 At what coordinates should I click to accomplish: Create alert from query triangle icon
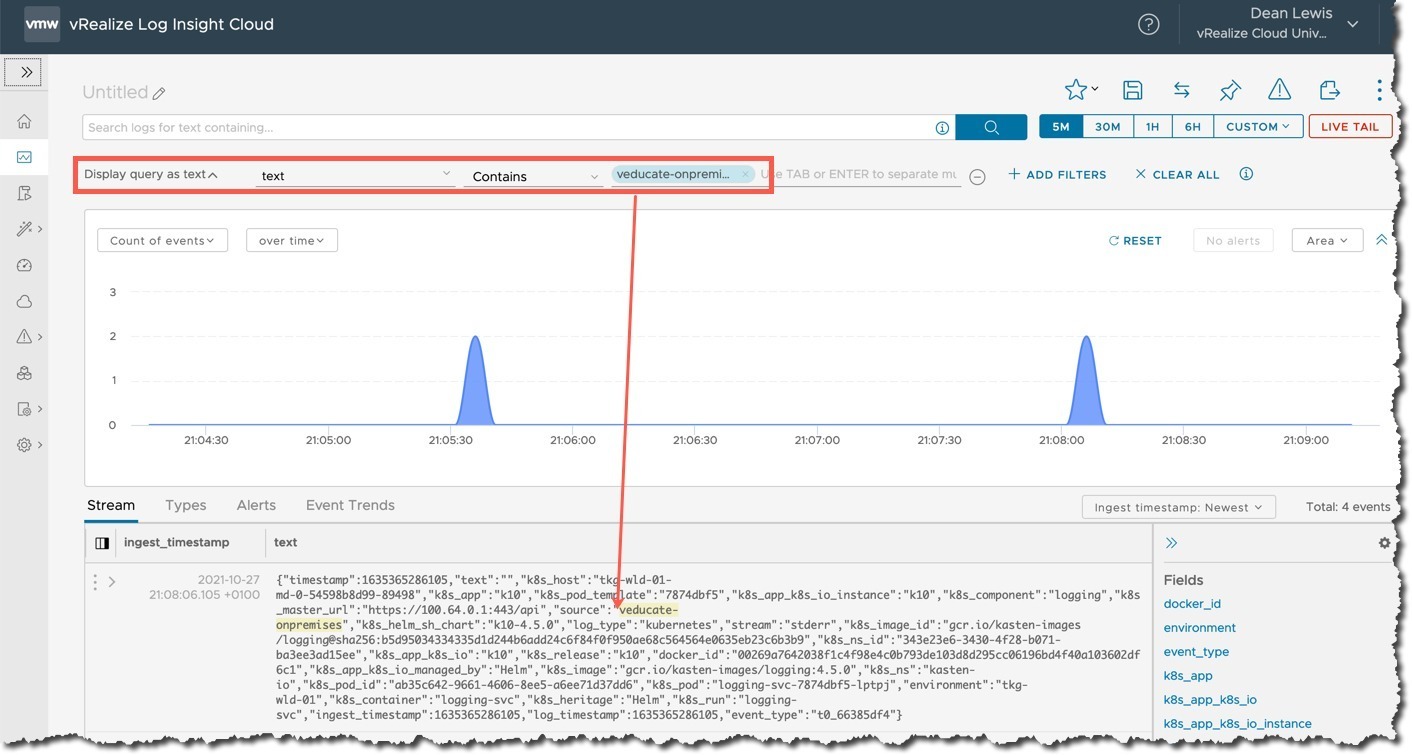(1279, 90)
